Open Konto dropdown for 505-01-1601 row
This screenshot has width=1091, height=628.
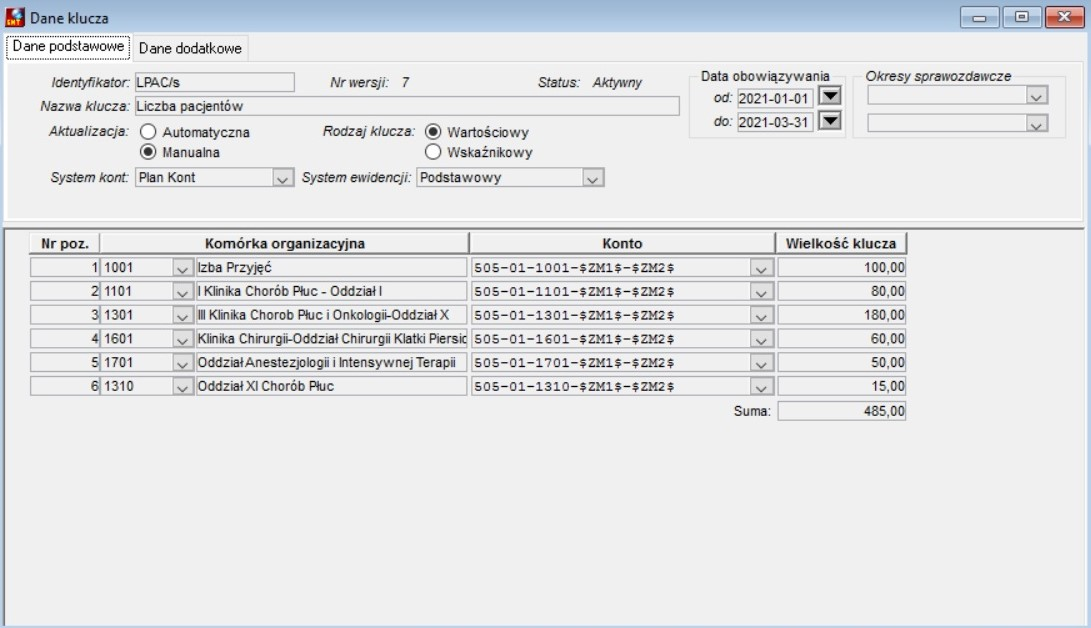coord(761,339)
